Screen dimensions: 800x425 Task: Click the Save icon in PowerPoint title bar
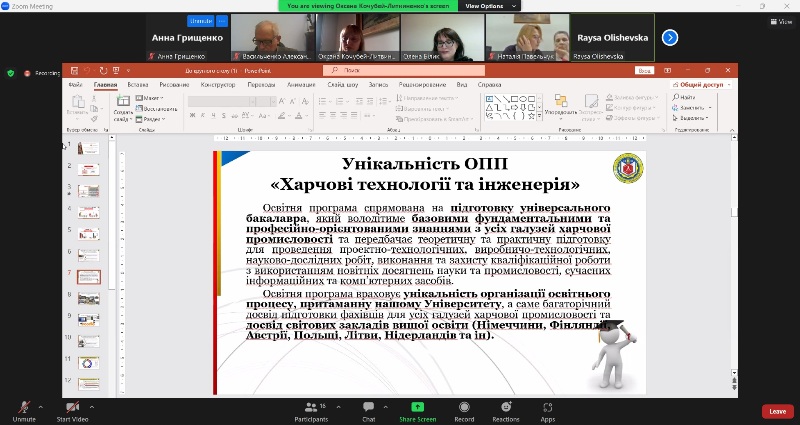[74, 70]
